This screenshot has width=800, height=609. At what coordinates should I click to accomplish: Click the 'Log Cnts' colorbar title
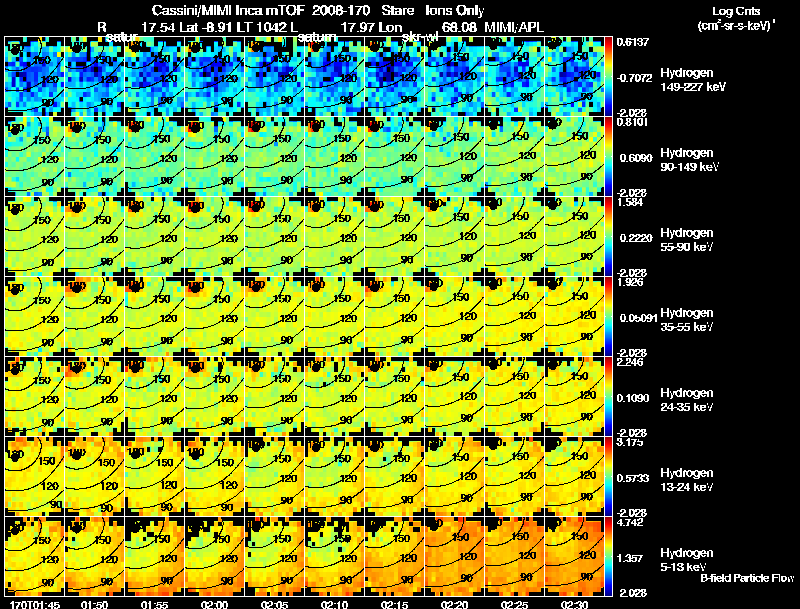(735, 11)
